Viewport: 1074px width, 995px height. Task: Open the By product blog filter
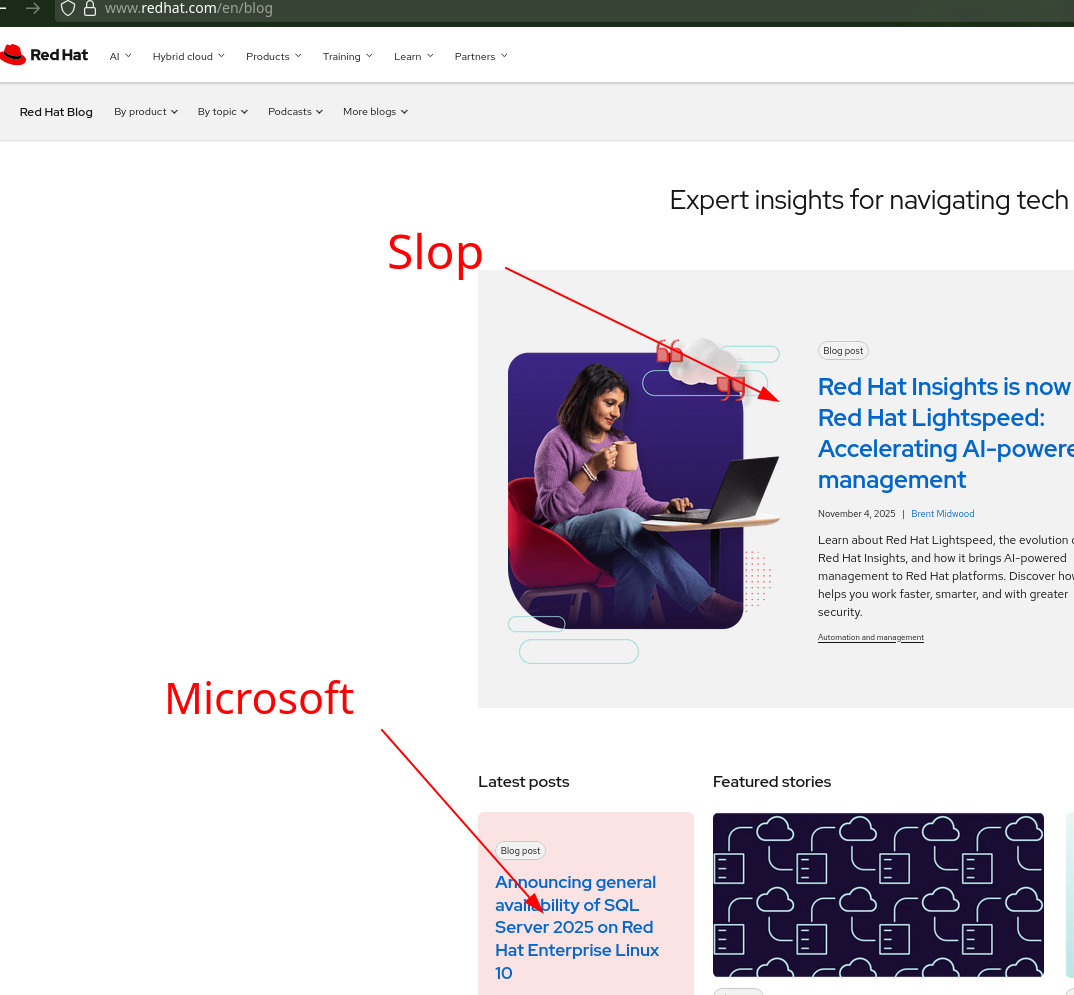(145, 112)
